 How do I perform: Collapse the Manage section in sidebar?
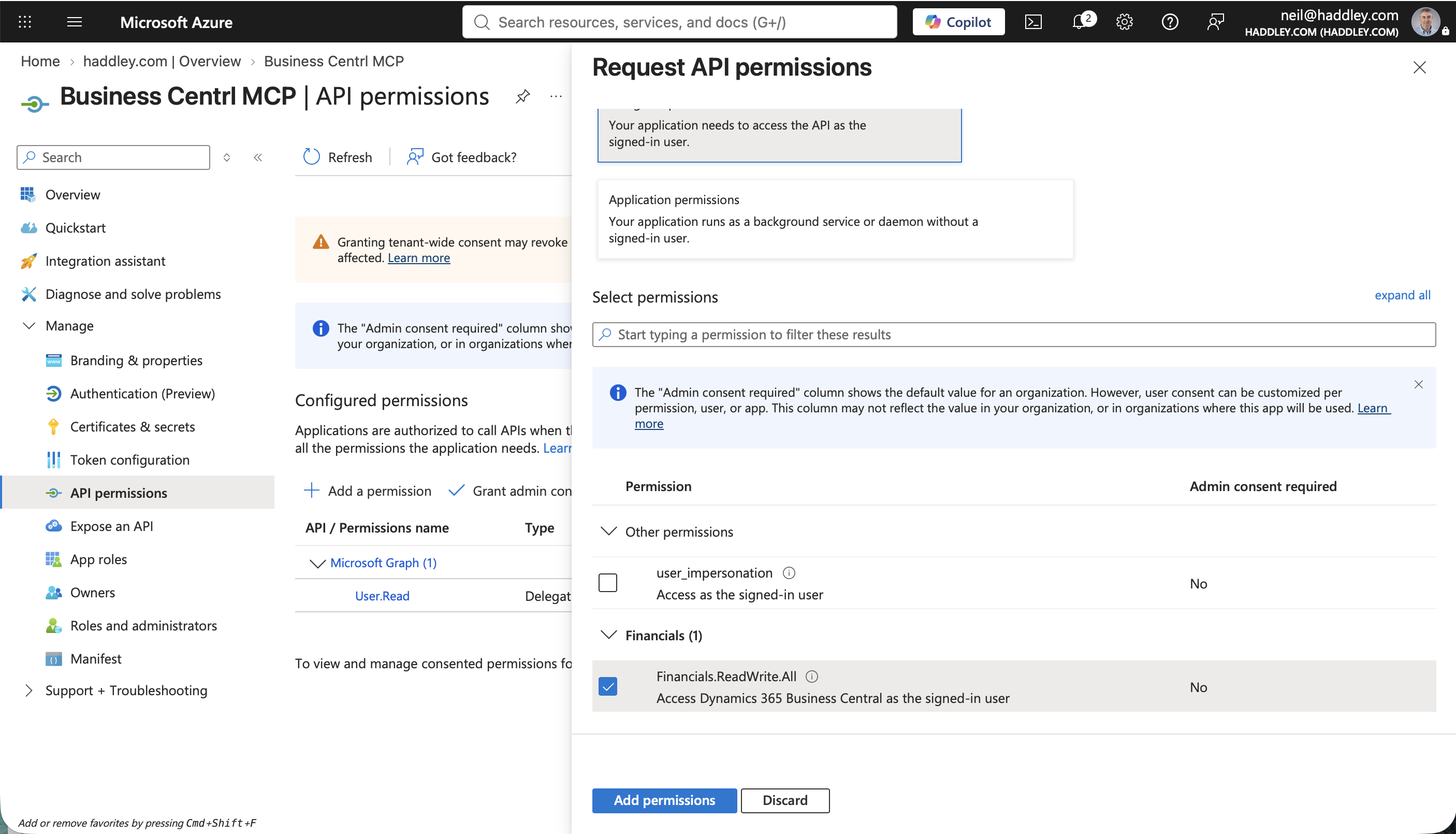pos(28,326)
